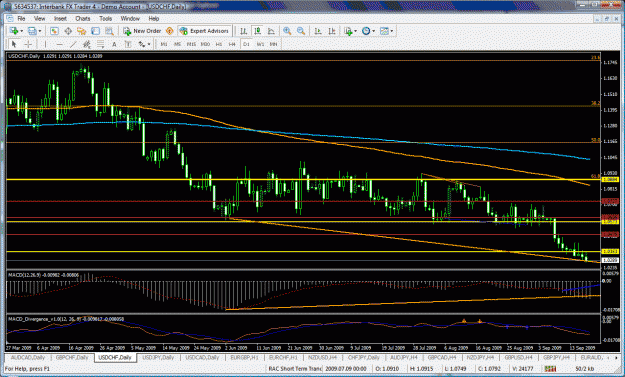Click the Profiles icon in toolbar
The width and height of the screenshot is (625, 377).
32,31
